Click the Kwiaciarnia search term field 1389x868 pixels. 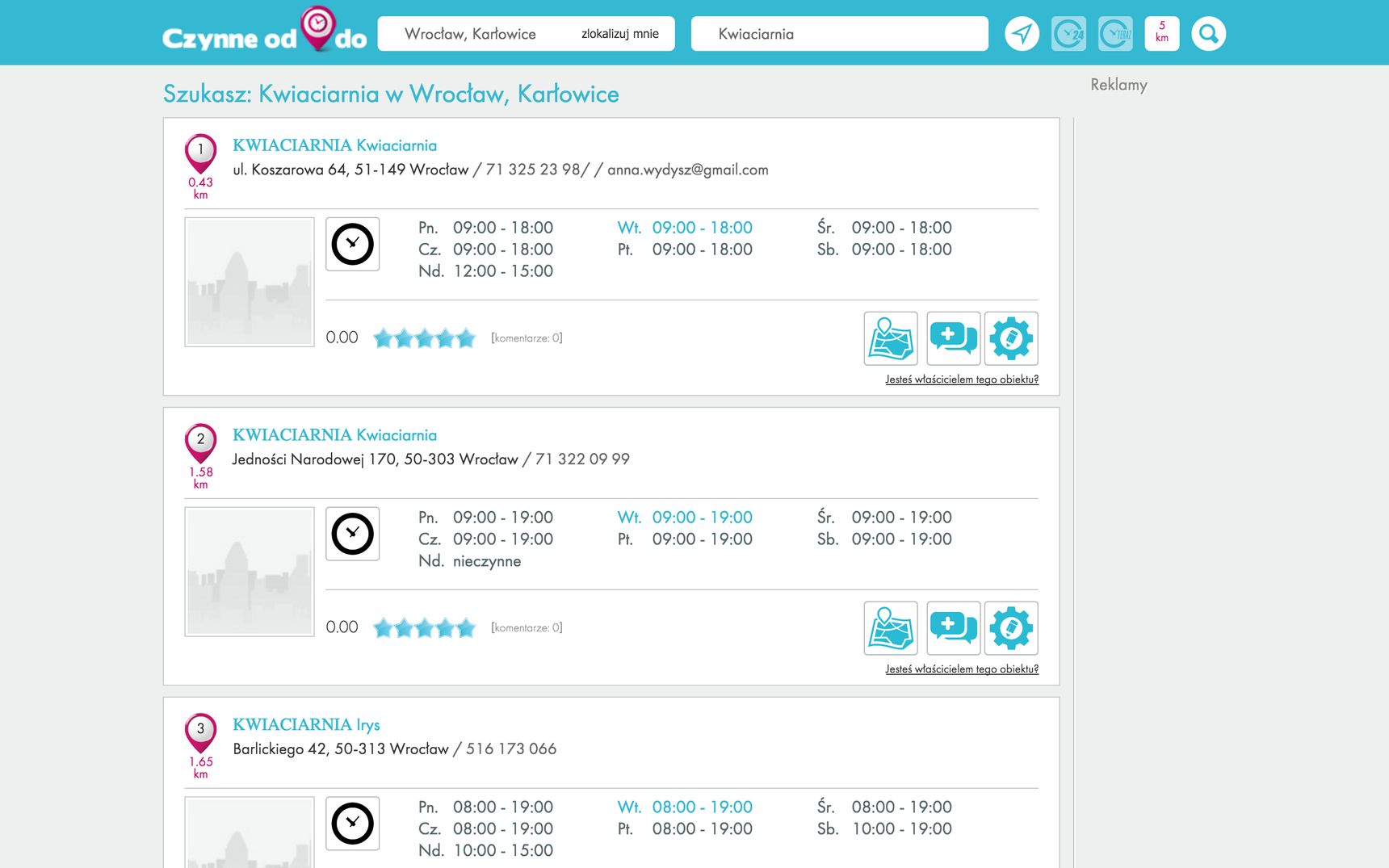coord(840,34)
